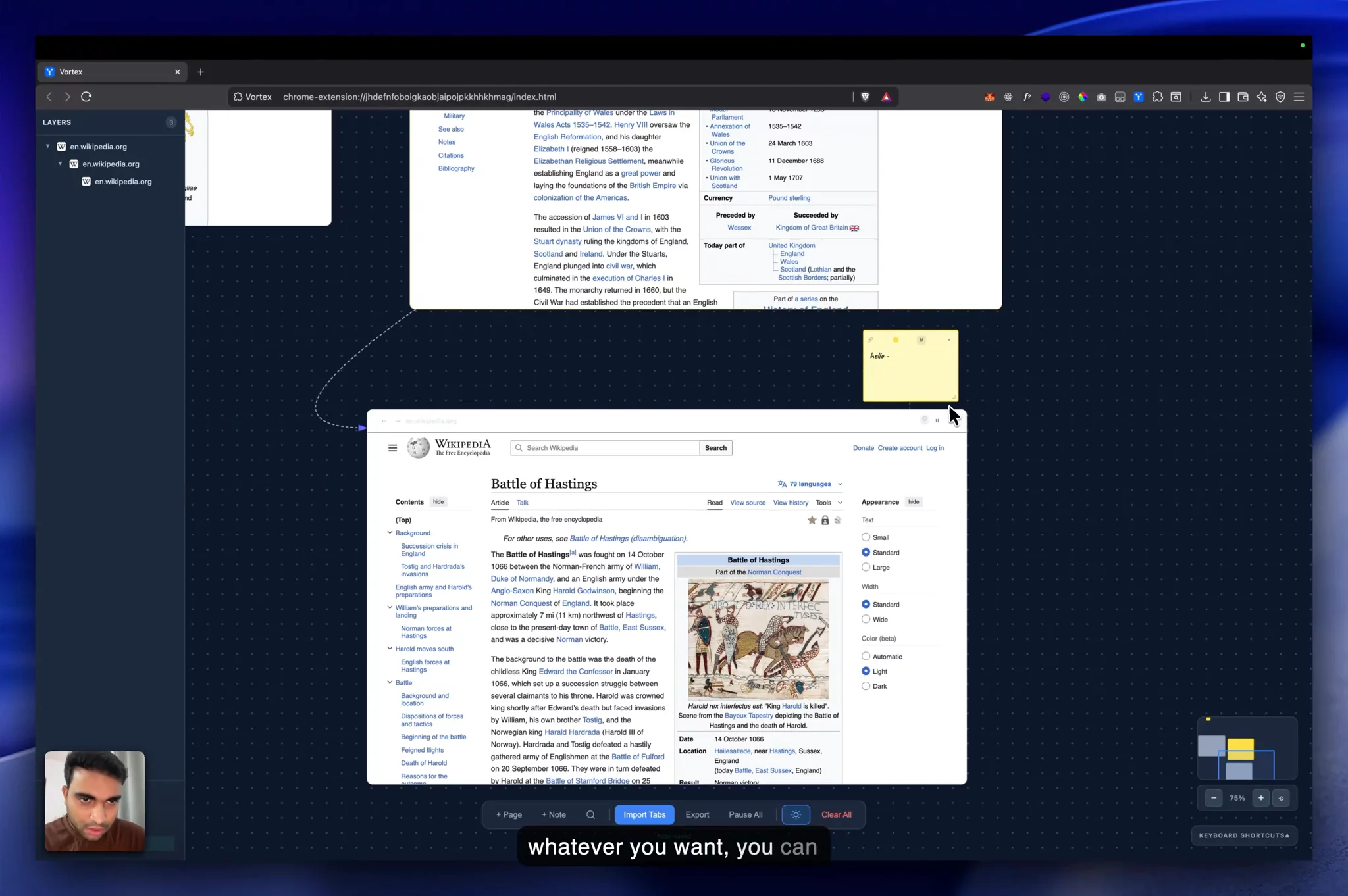Click the Brave Shields lion icon
This screenshot has height=896, width=1348.
[865, 97]
